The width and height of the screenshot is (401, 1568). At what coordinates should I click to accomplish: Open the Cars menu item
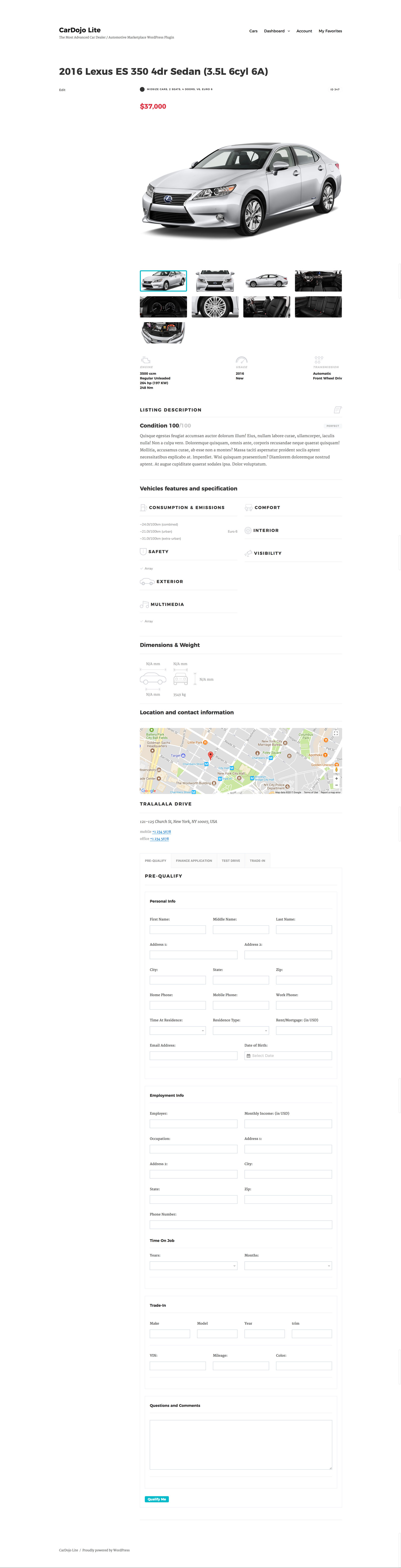(x=253, y=31)
